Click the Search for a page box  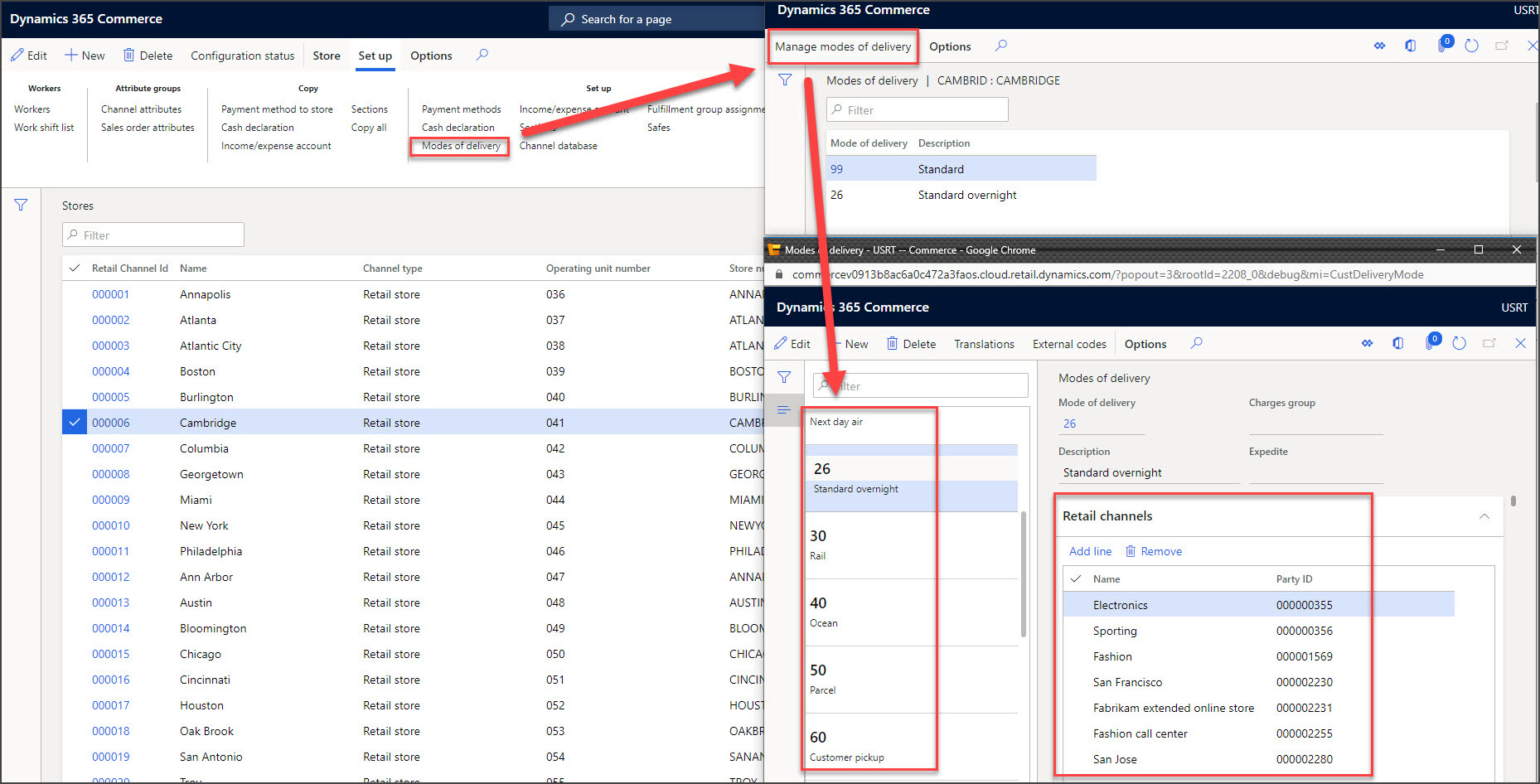[656, 19]
